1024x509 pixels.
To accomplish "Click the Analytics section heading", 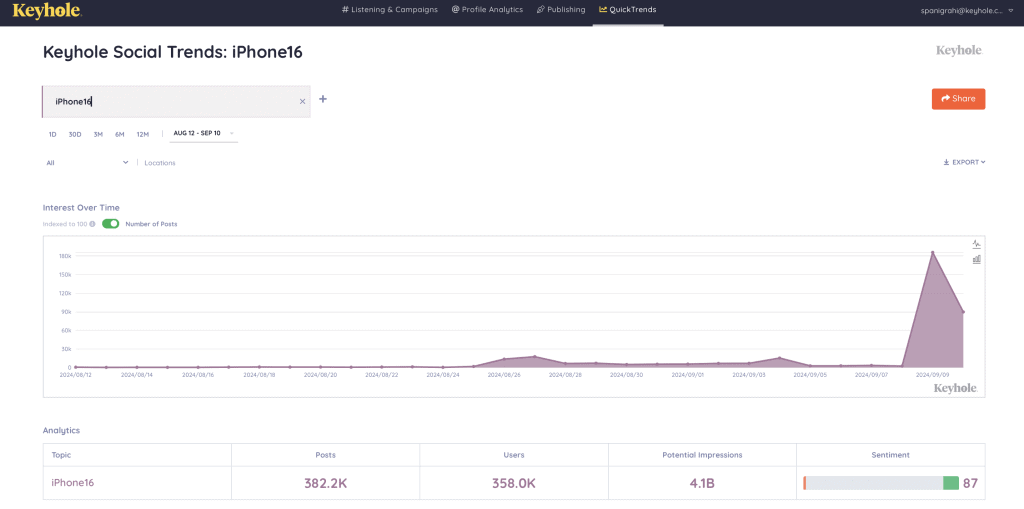I will [61, 431].
